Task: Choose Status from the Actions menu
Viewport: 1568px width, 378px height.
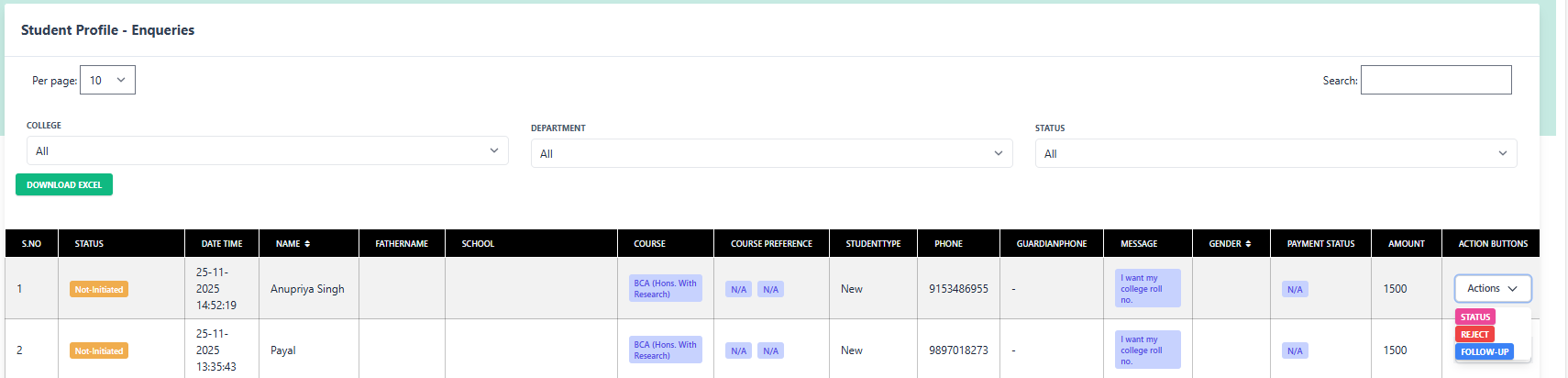Action: [x=1475, y=317]
